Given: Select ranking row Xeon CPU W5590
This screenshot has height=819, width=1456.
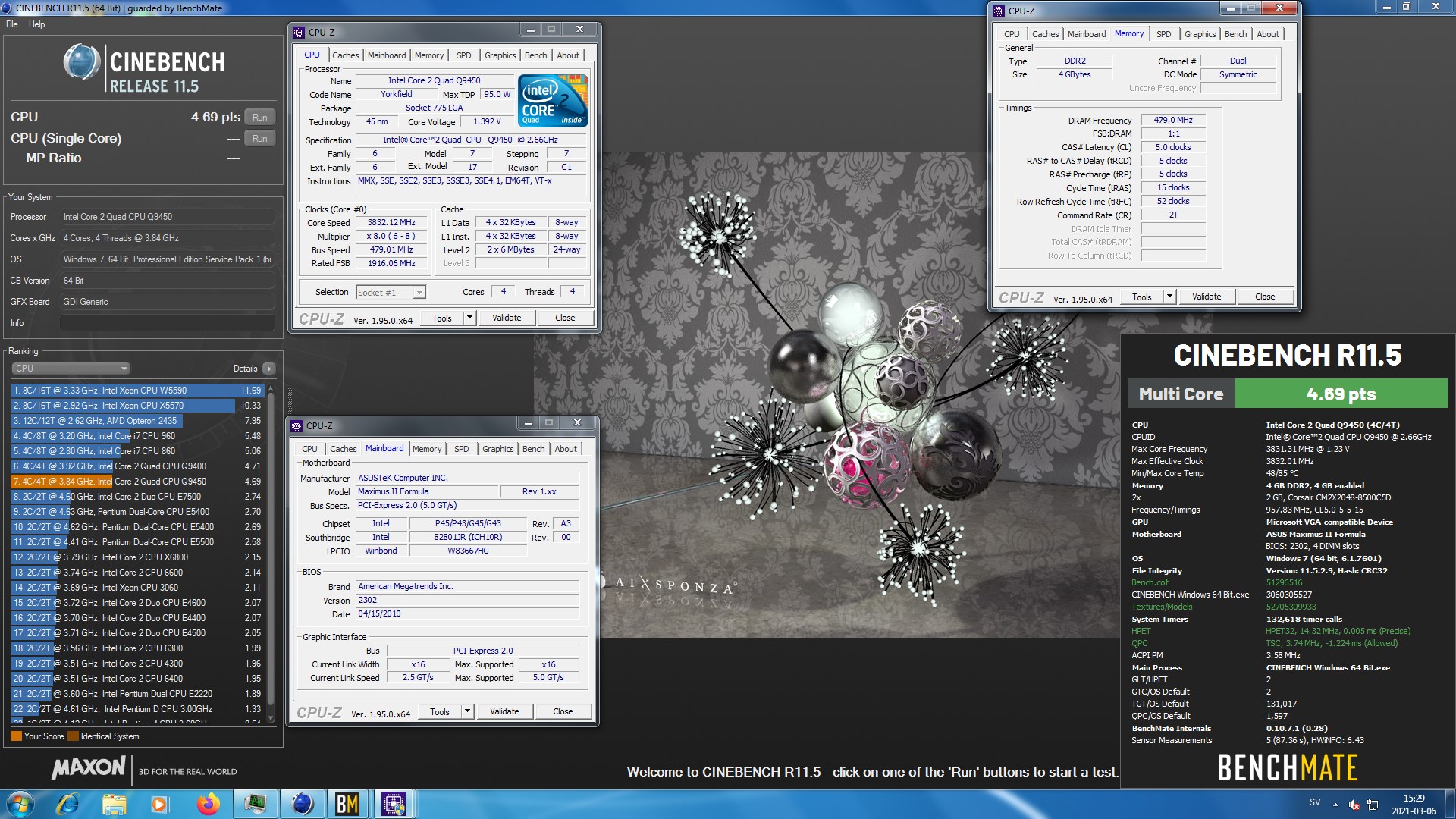Looking at the screenshot, I should [x=137, y=391].
